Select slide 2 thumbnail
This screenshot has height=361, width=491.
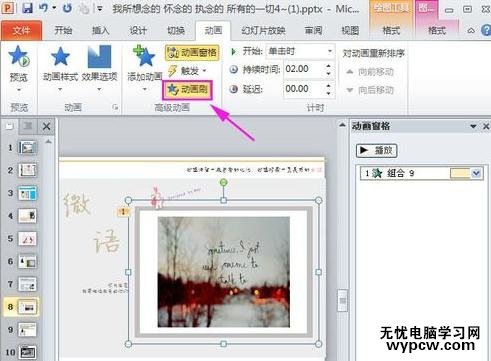[28, 170]
